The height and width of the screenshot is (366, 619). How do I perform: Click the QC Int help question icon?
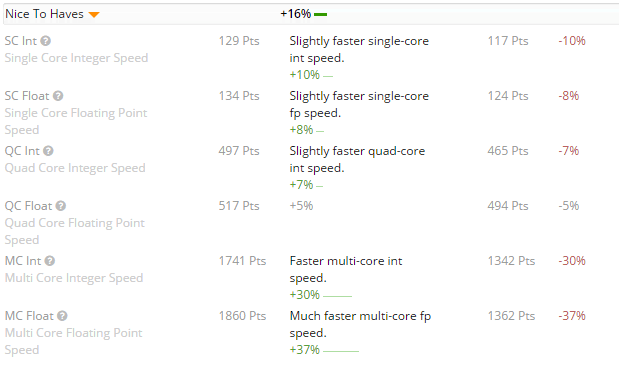[x=48, y=151]
